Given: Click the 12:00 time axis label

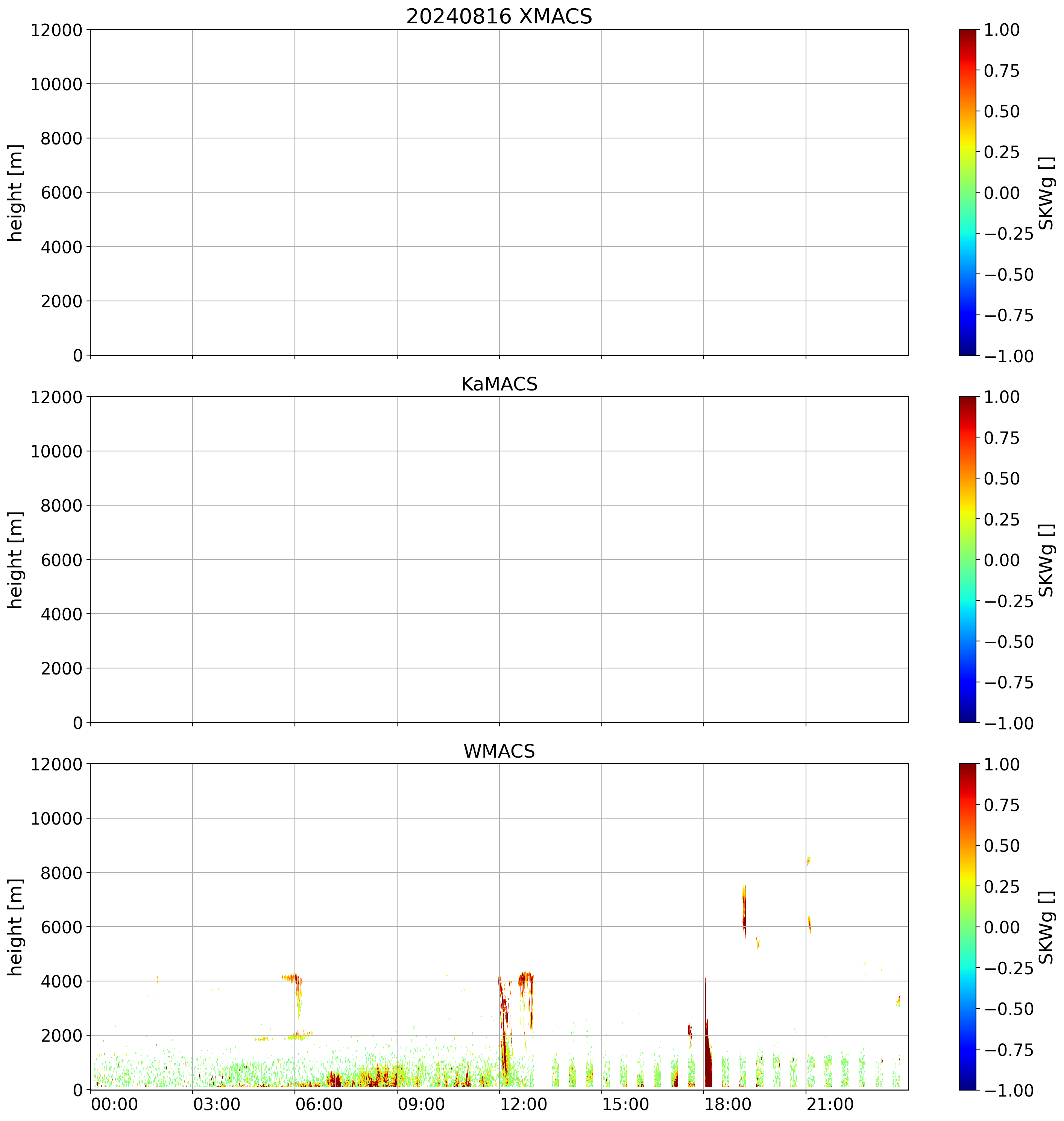Looking at the screenshot, I should click(x=524, y=1104).
